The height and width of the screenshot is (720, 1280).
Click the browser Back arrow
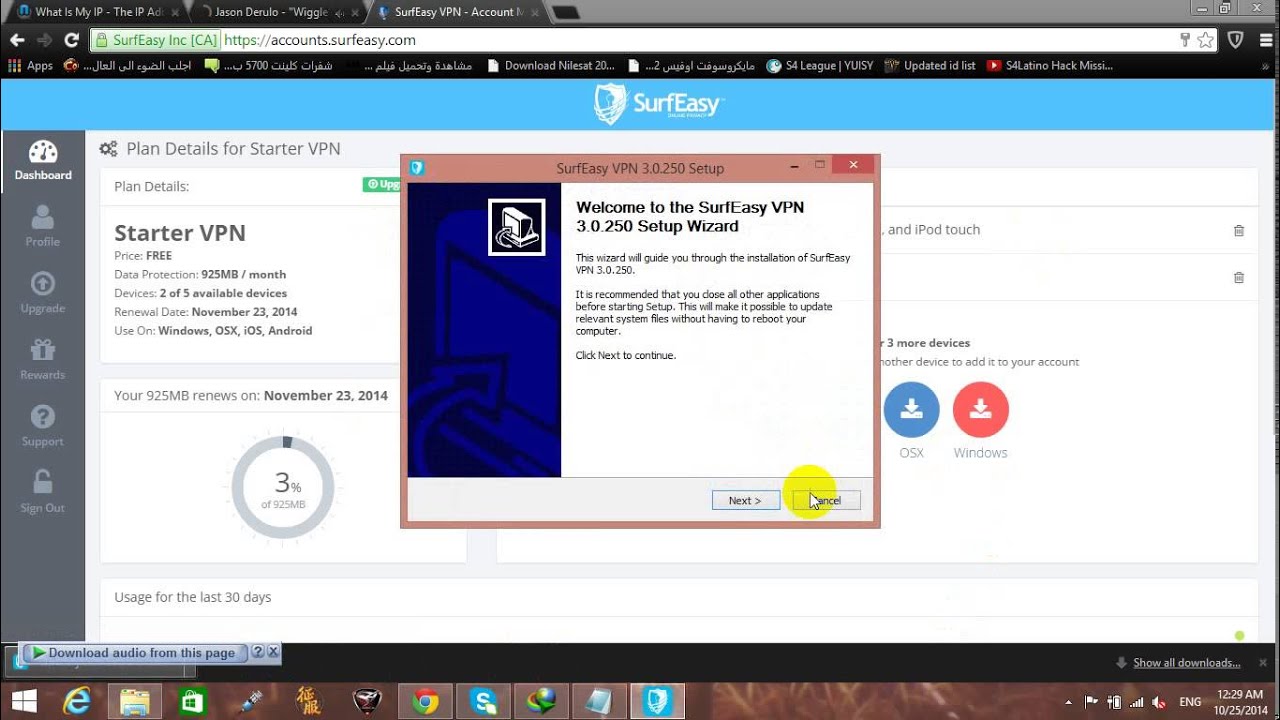tap(16, 40)
